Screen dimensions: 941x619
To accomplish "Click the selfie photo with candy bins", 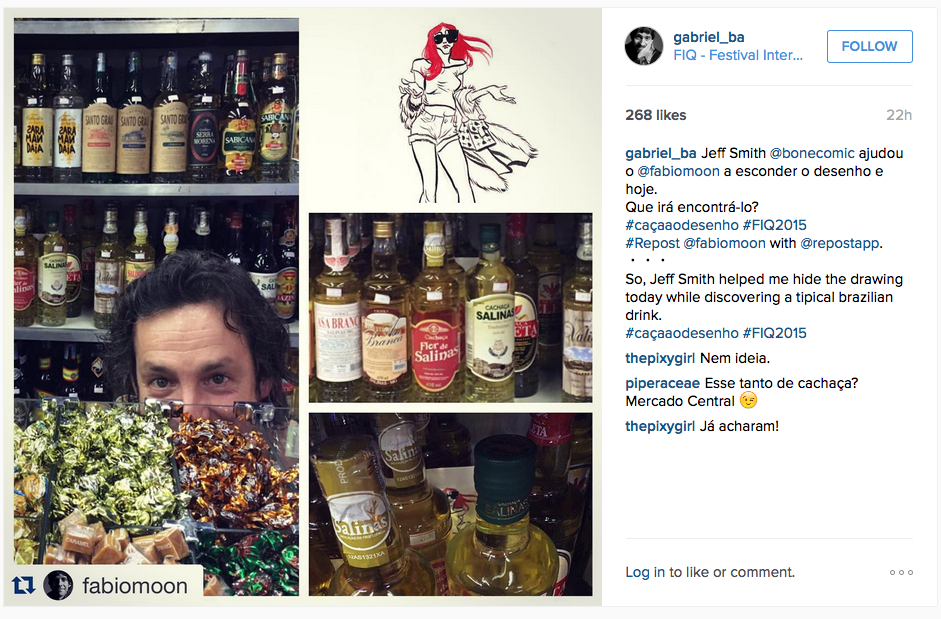I will (x=156, y=307).
